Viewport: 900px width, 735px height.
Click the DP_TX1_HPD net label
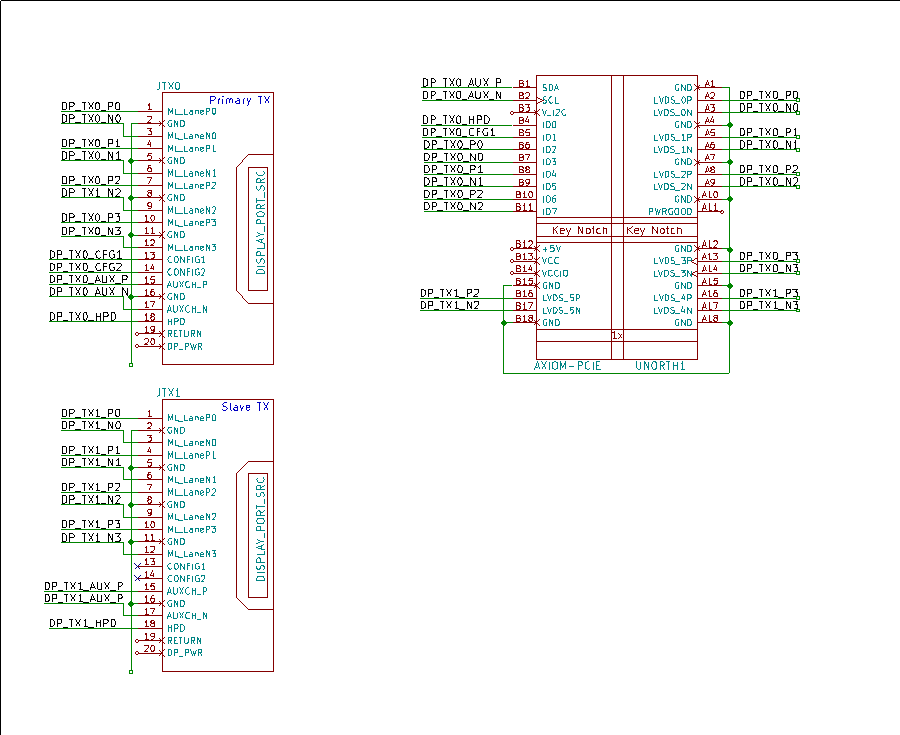(x=83, y=623)
